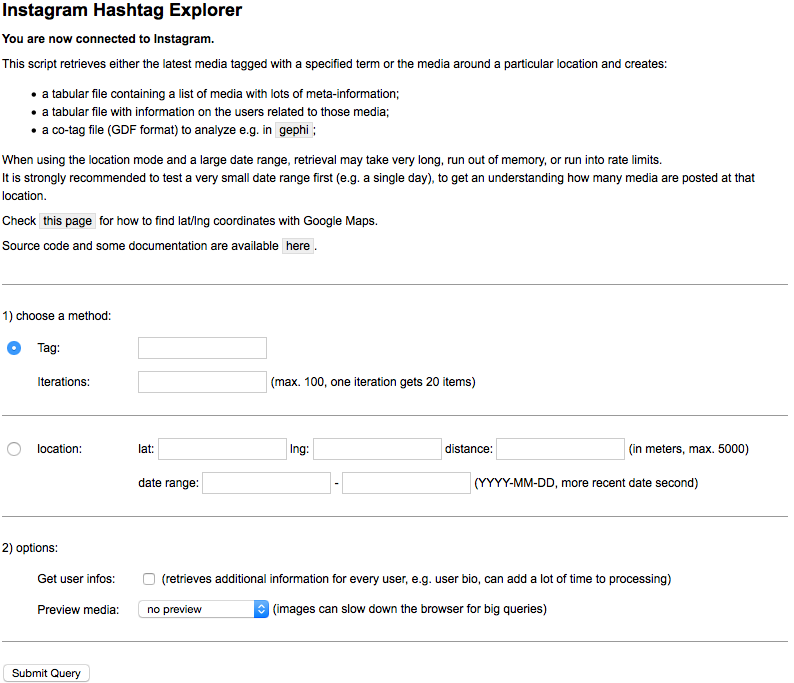Image resolution: width=794 pixels, height=683 pixels.
Task: Click the Instagram Hashtag Explorer heading
Action: (122, 12)
